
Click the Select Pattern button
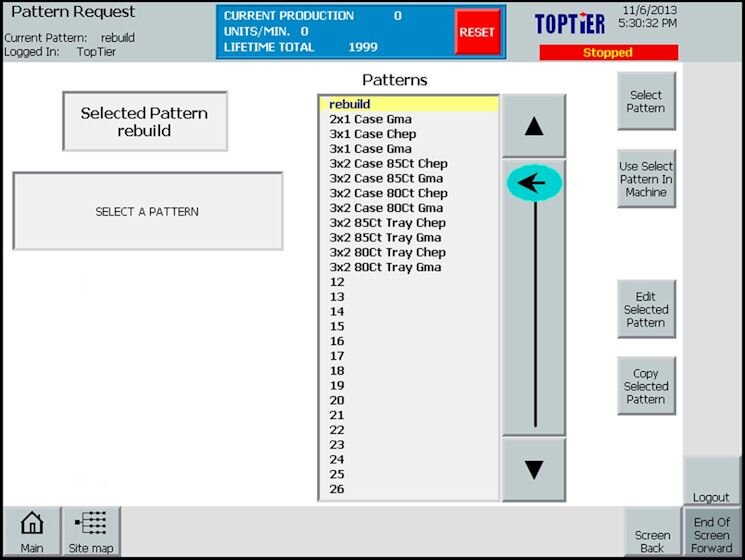pyautogui.click(x=646, y=101)
